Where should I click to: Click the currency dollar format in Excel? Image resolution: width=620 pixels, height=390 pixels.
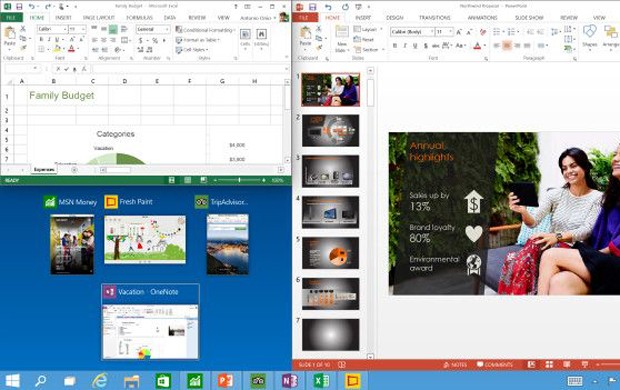click(141, 40)
